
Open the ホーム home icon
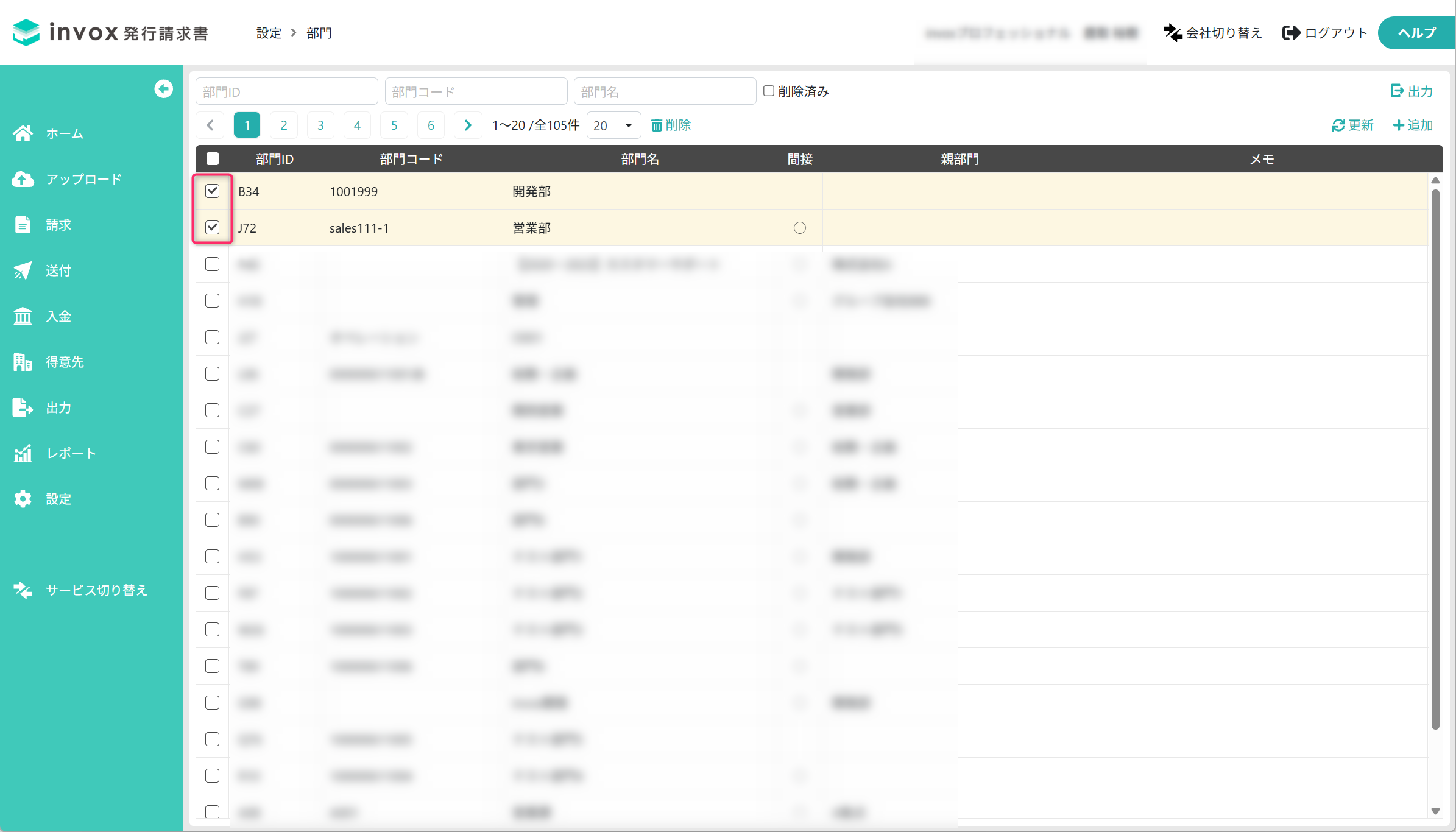click(23, 133)
